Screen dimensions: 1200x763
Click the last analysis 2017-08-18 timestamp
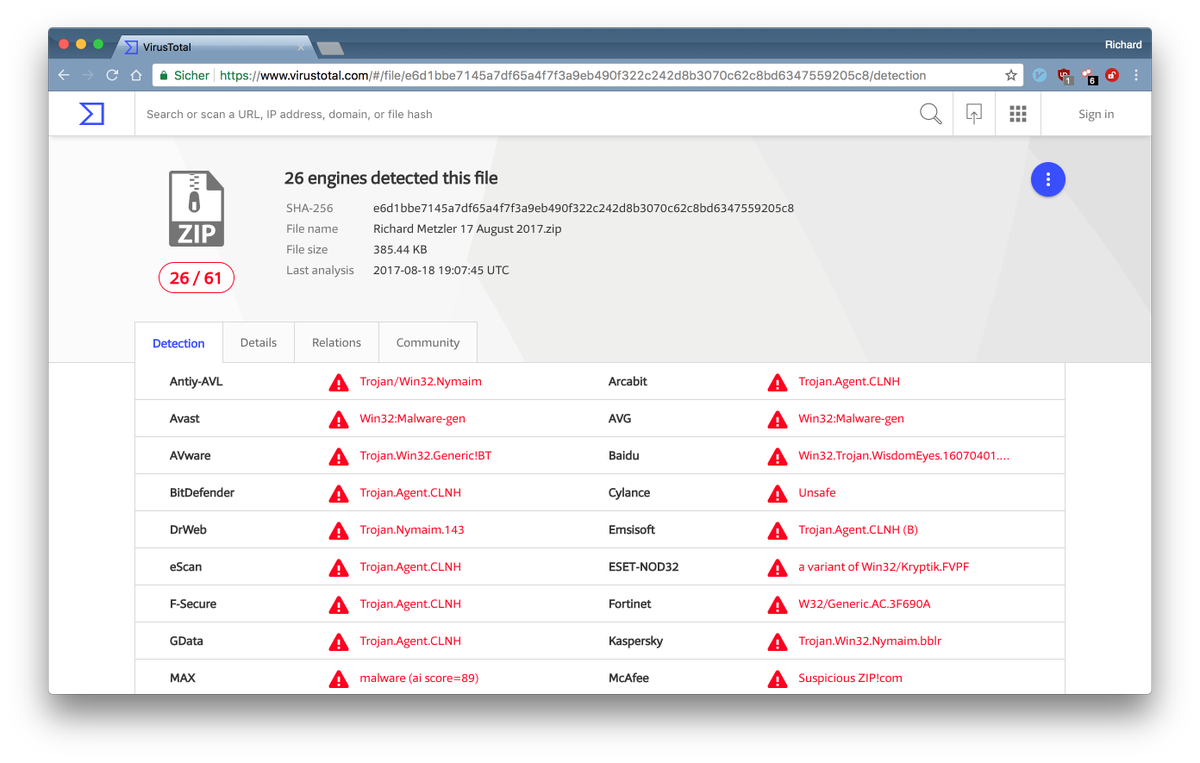click(441, 270)
